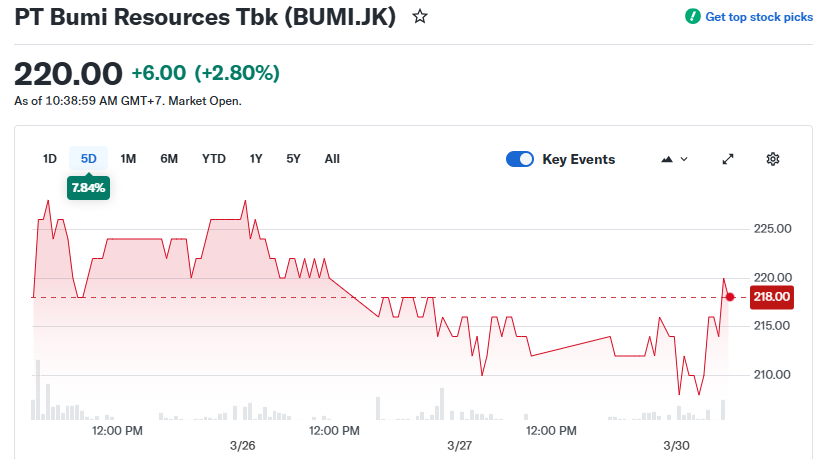Switch chart to the 1M range
This screenshot has width=820, height=459.
point(128,159)
